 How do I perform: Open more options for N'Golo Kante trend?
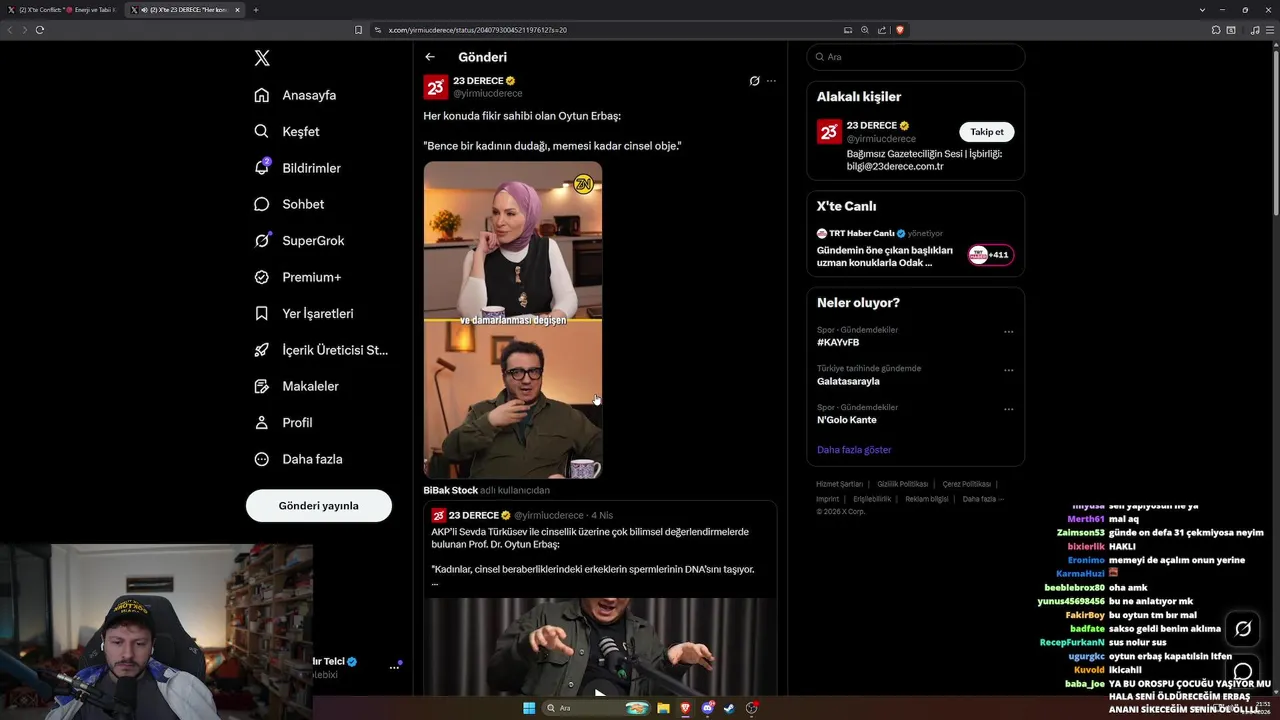pyautogui.click(x=1008, y=409)
